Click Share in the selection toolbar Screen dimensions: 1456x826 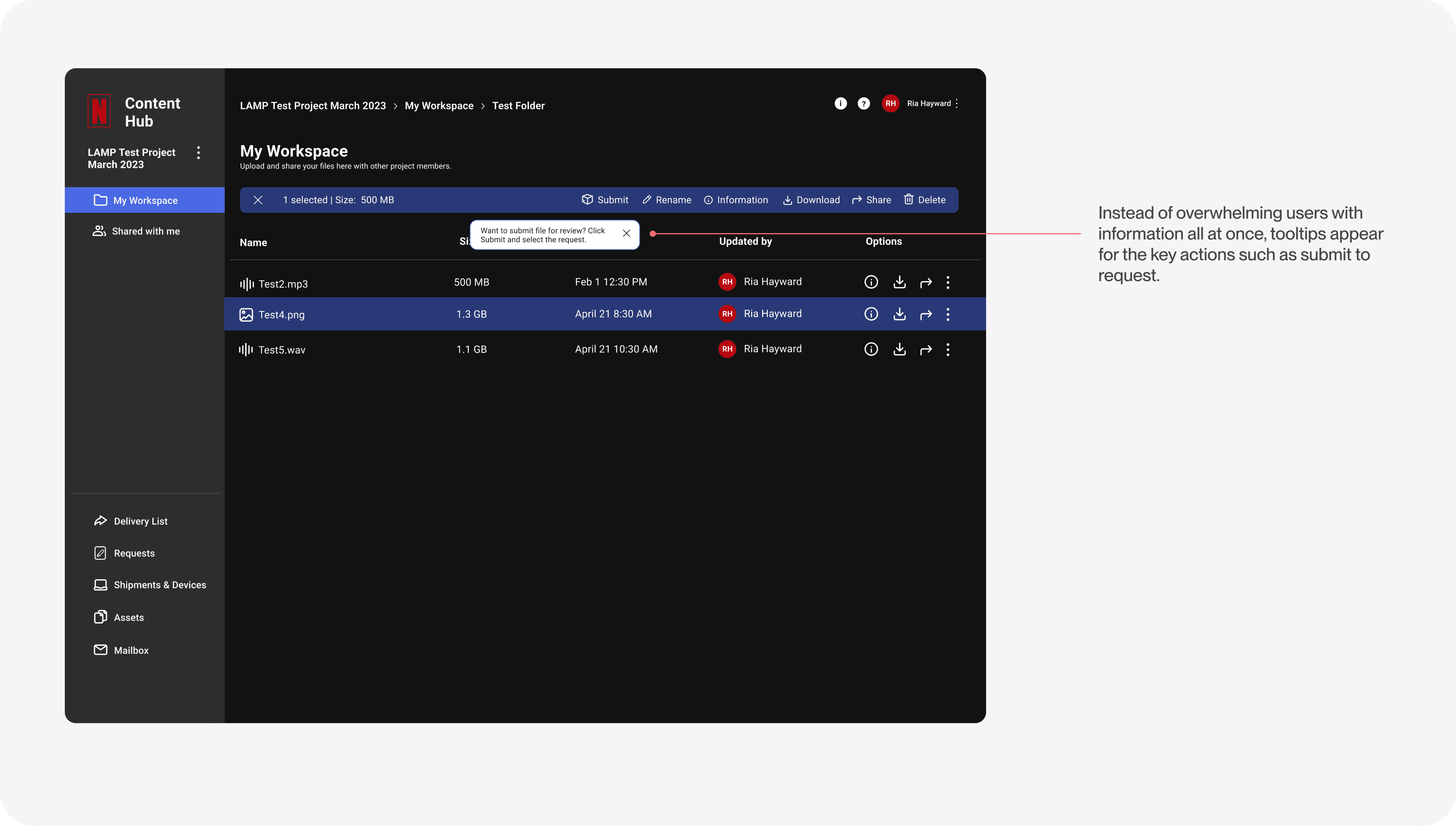point(872,200)
